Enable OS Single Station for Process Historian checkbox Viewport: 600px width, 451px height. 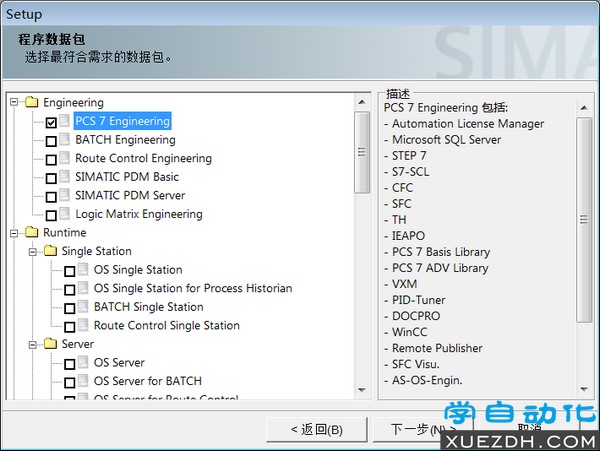click(x=70, y=290)
